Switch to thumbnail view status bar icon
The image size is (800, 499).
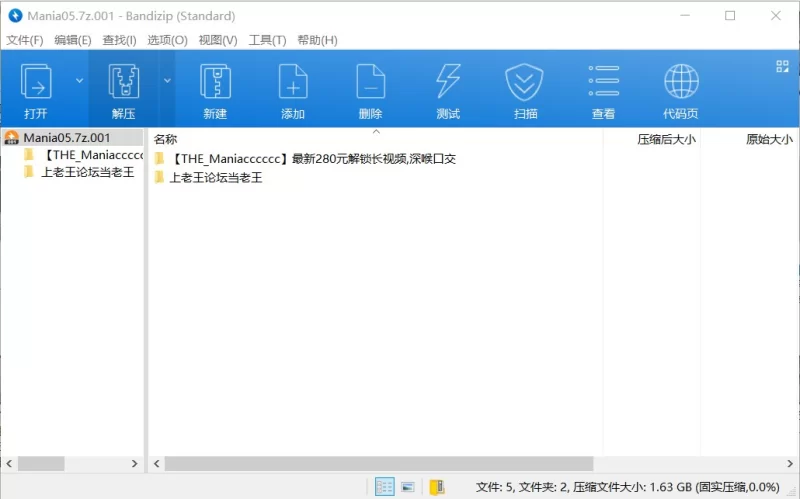coord(408,487)
